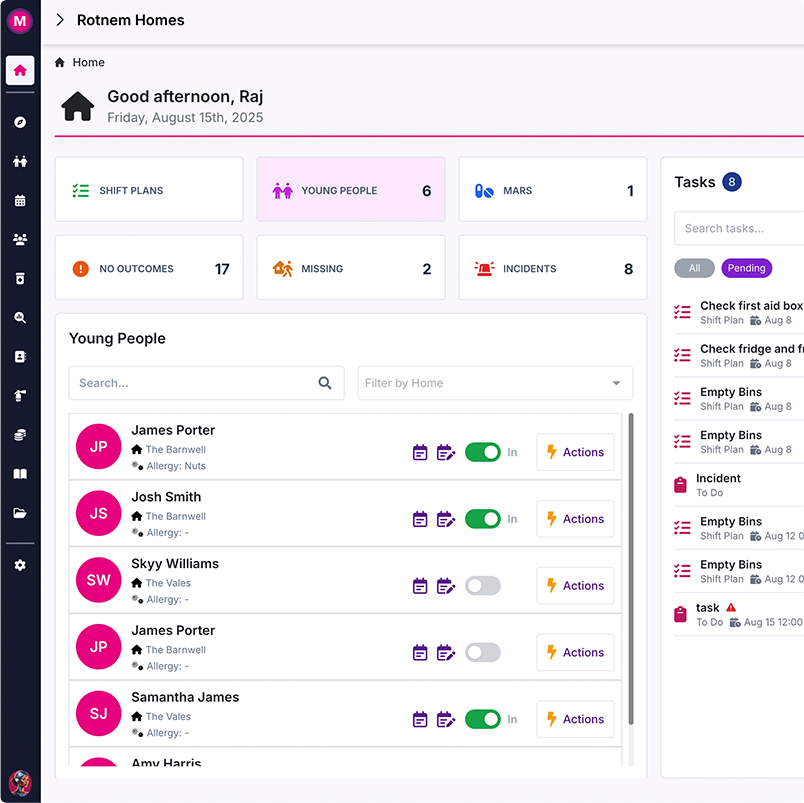Switch to the All tasks filter
Image resolution: width=804 pixels, height=803 pixels.
coord(694,268)
